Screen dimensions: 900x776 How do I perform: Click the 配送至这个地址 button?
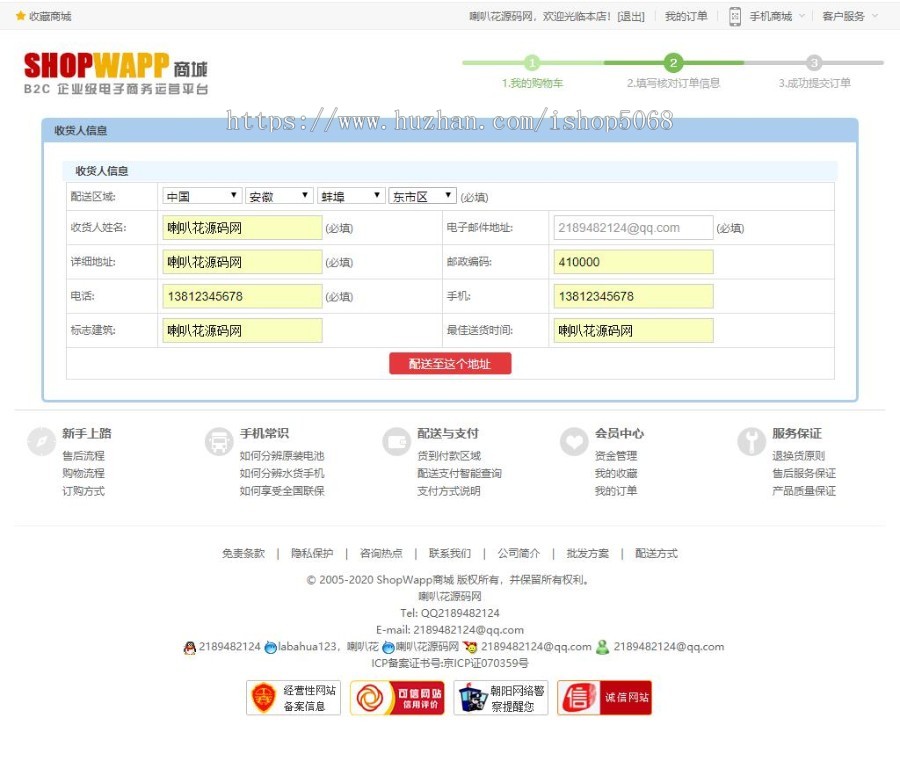coord(450,363)
